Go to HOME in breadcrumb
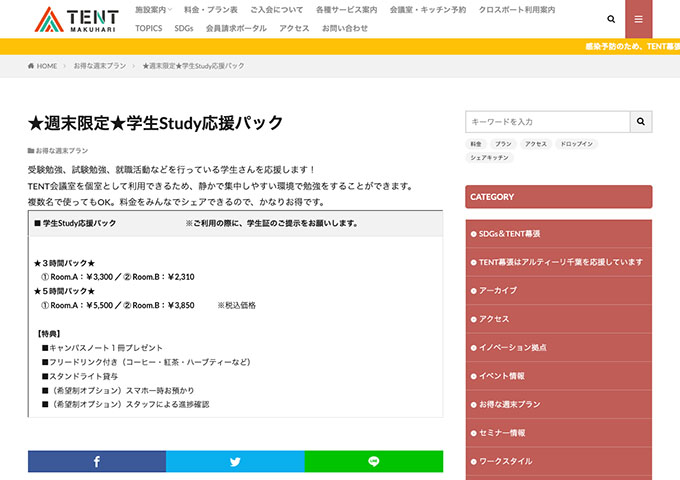The height and width of the screenshot is (480, 680). point(42,66)
